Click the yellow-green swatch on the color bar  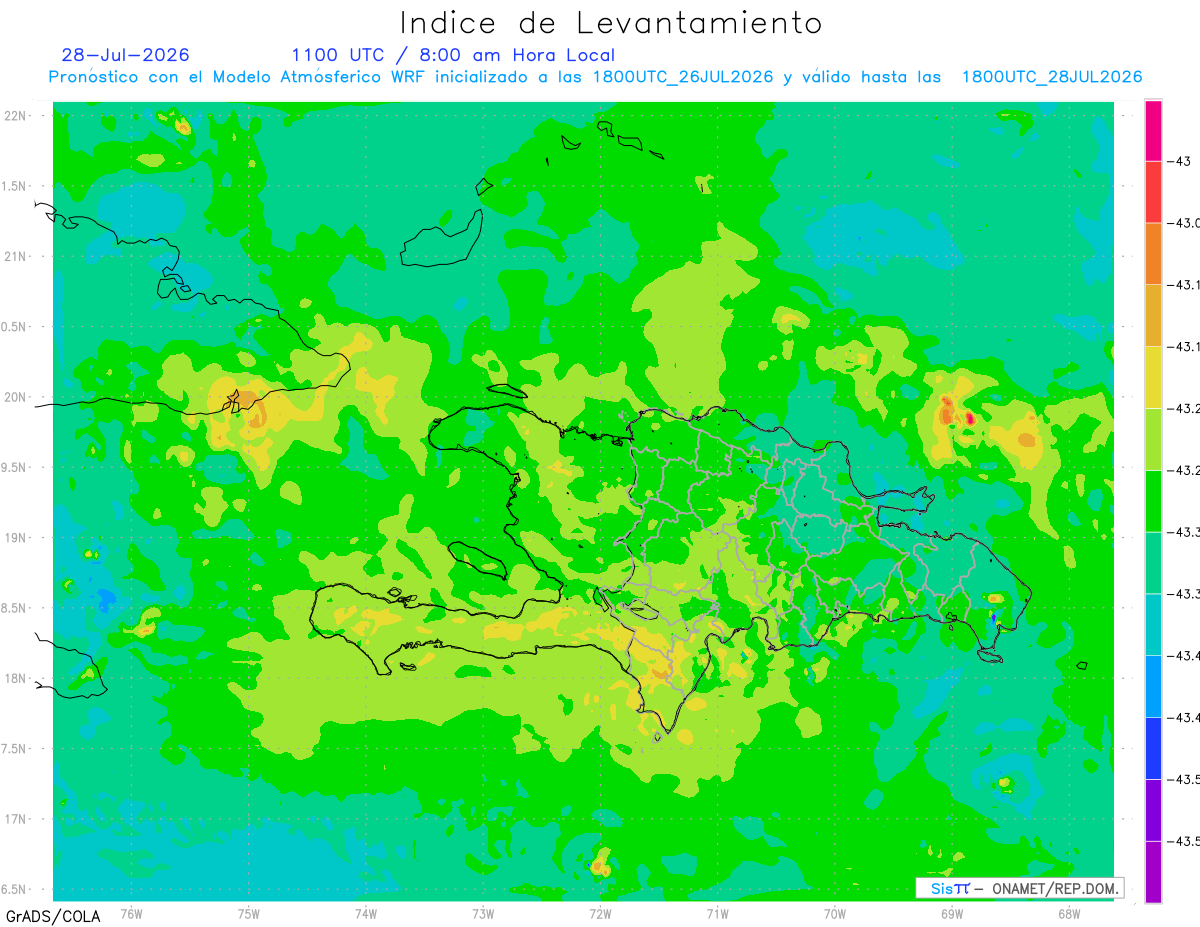point(1153,439)
